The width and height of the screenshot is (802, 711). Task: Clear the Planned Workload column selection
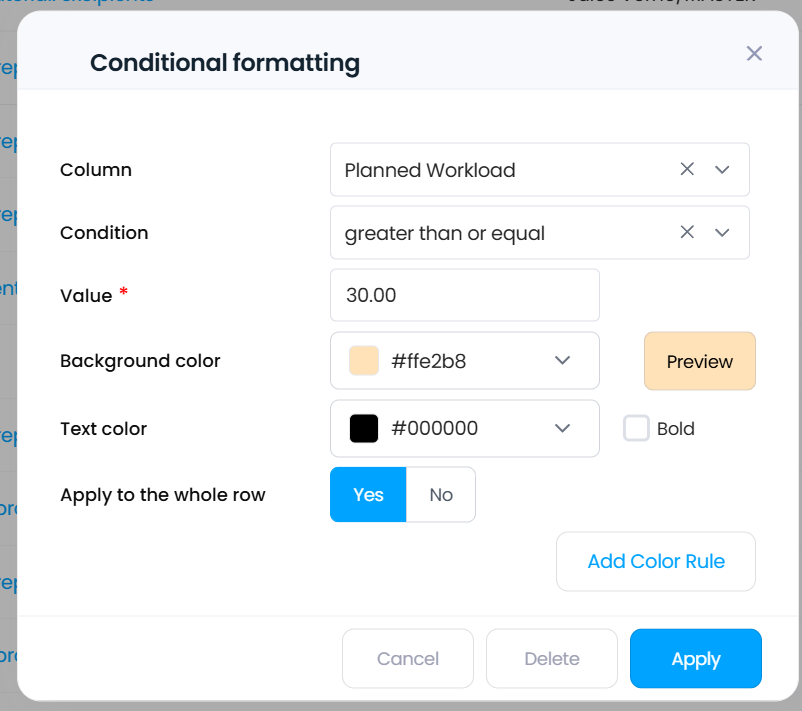click(687, 170)
